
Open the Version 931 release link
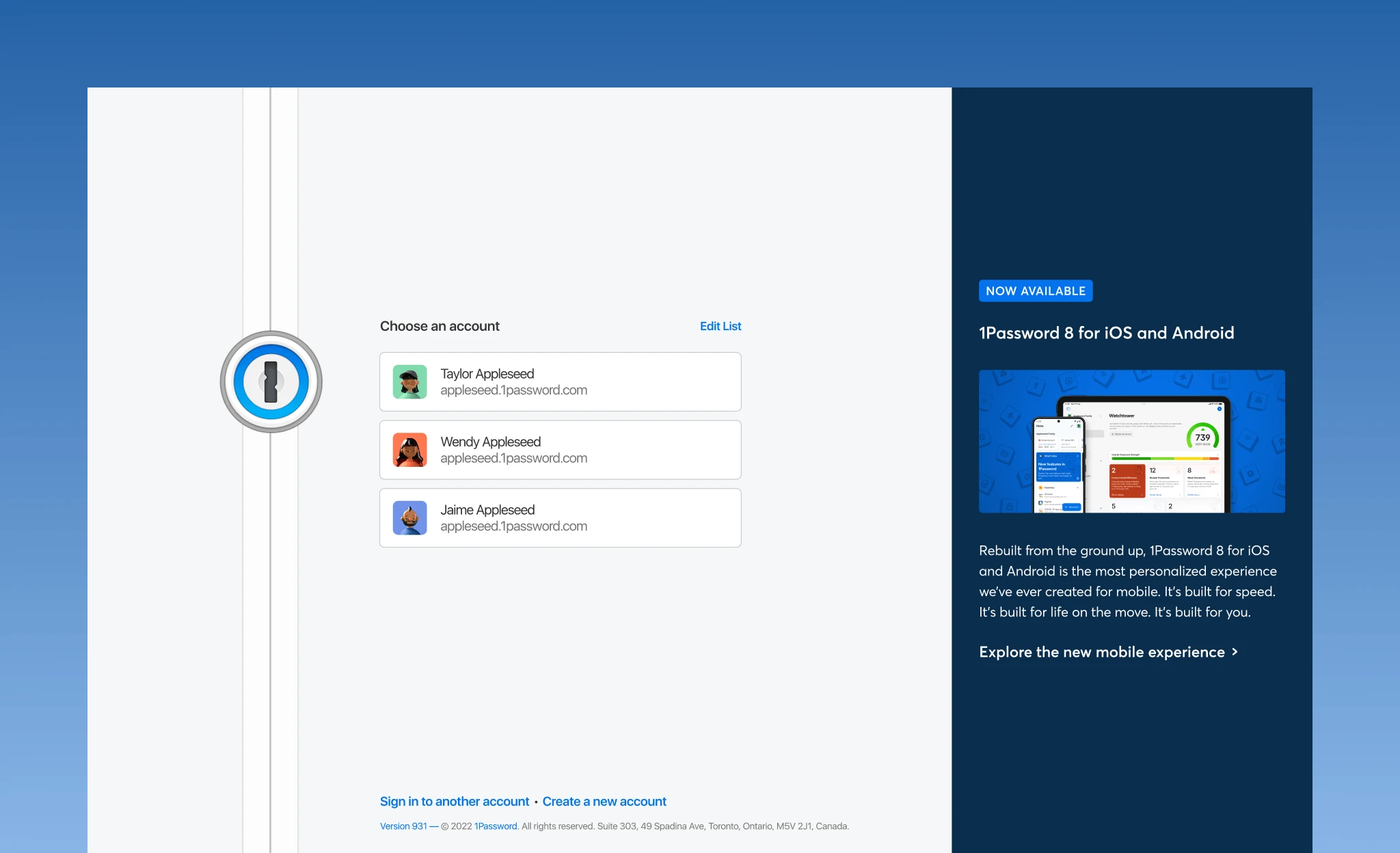[403, 826]
